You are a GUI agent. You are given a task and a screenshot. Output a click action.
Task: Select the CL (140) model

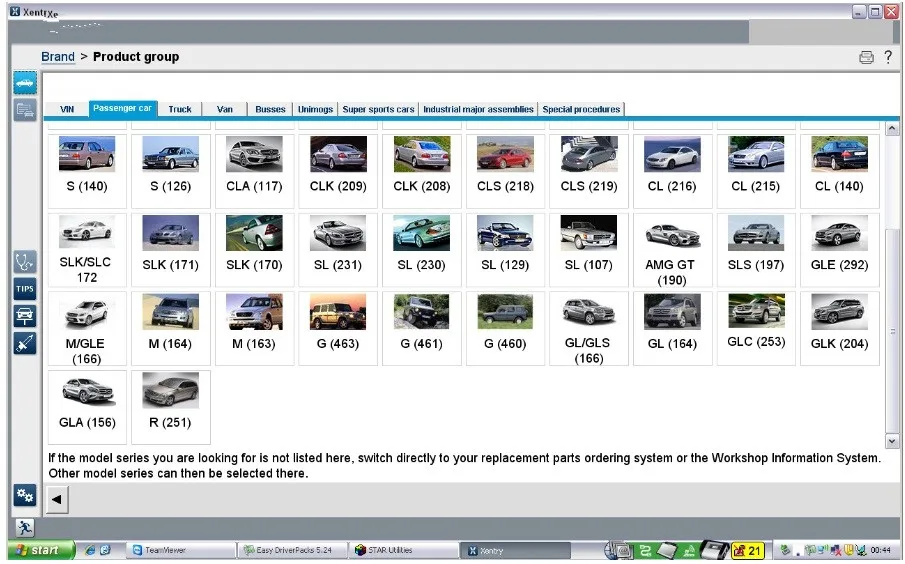click(x=840, y=171)
